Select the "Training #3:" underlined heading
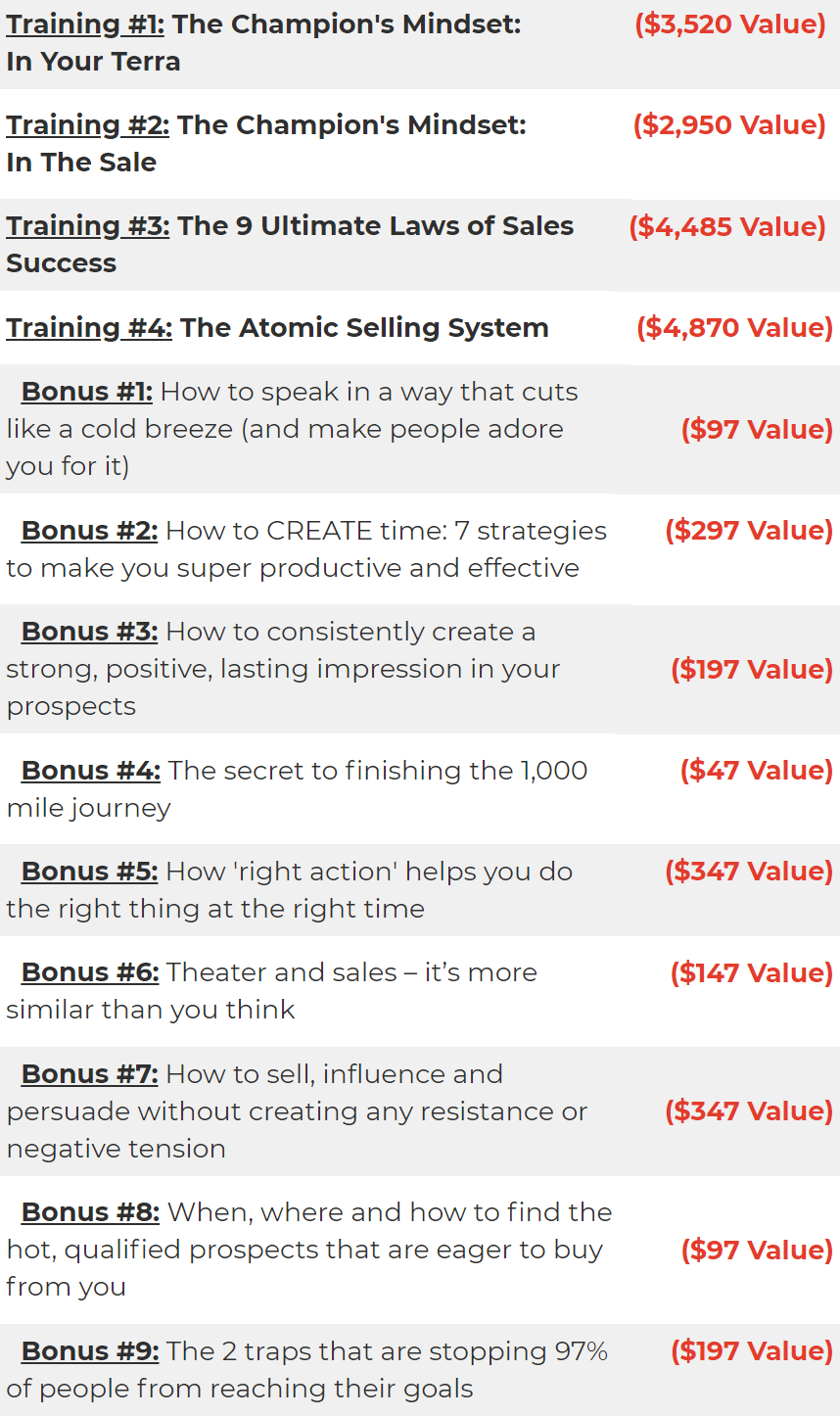Viewport: 840px width, 1417px height. click(x=88, y=226)
